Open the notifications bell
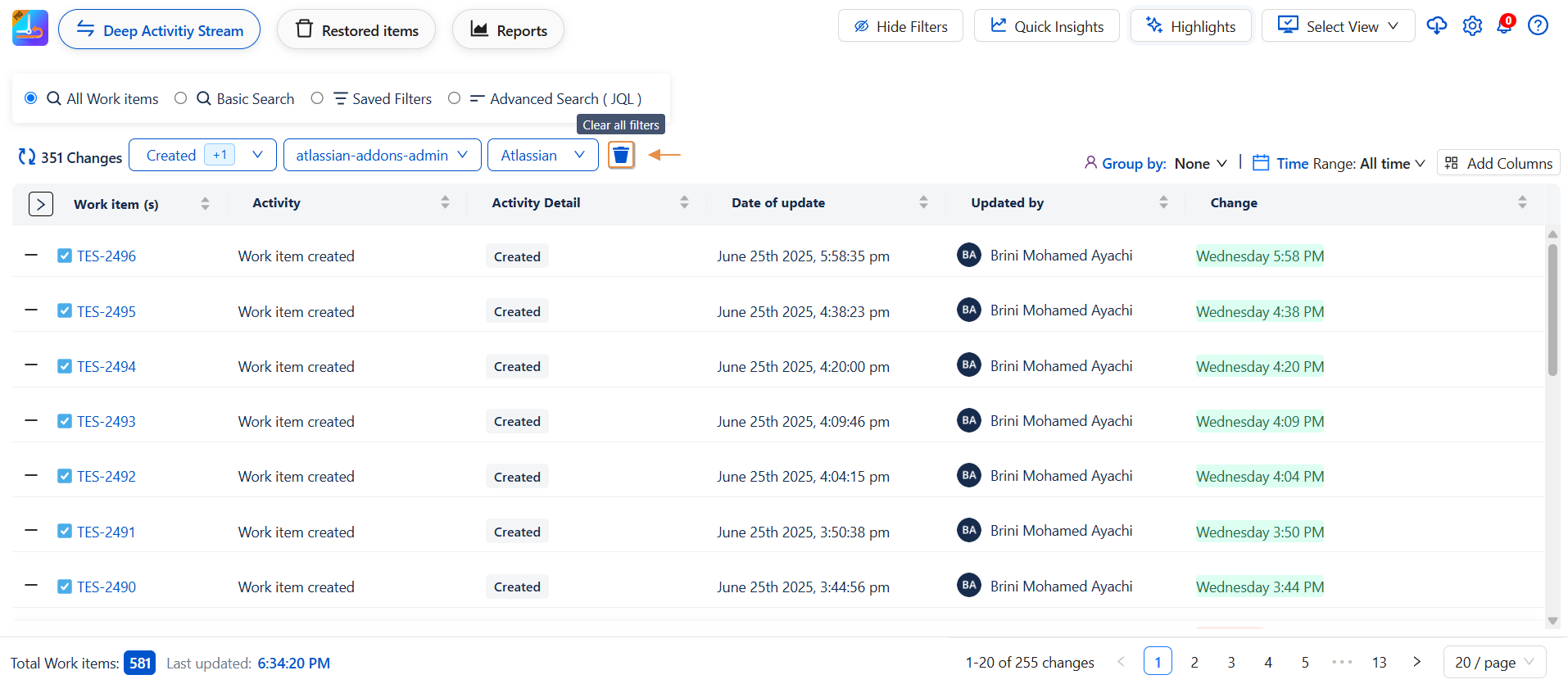This screenshot has height=684, width=1568. (x=1505, y=25)
